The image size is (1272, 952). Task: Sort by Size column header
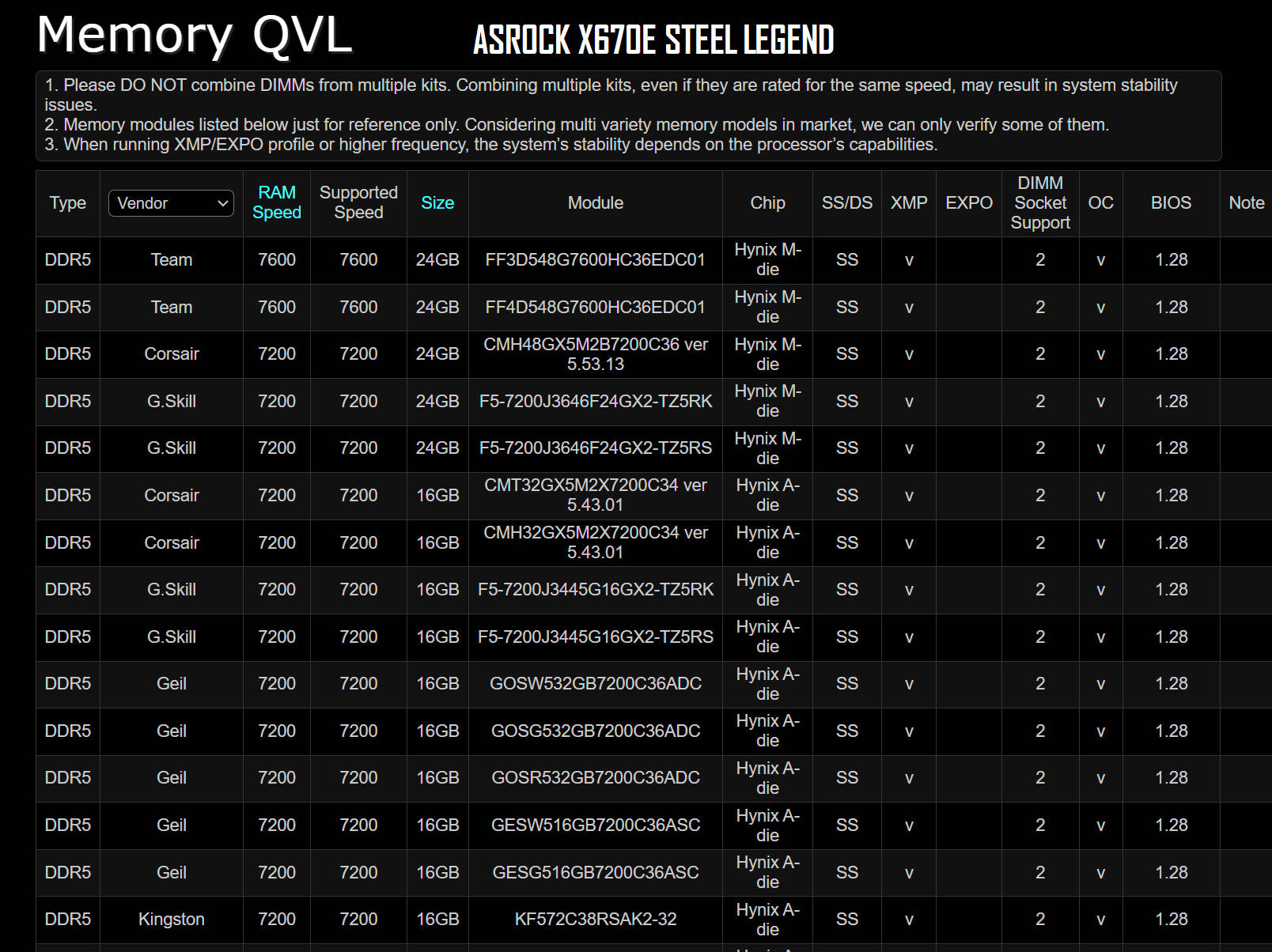[x=437, y=203]
